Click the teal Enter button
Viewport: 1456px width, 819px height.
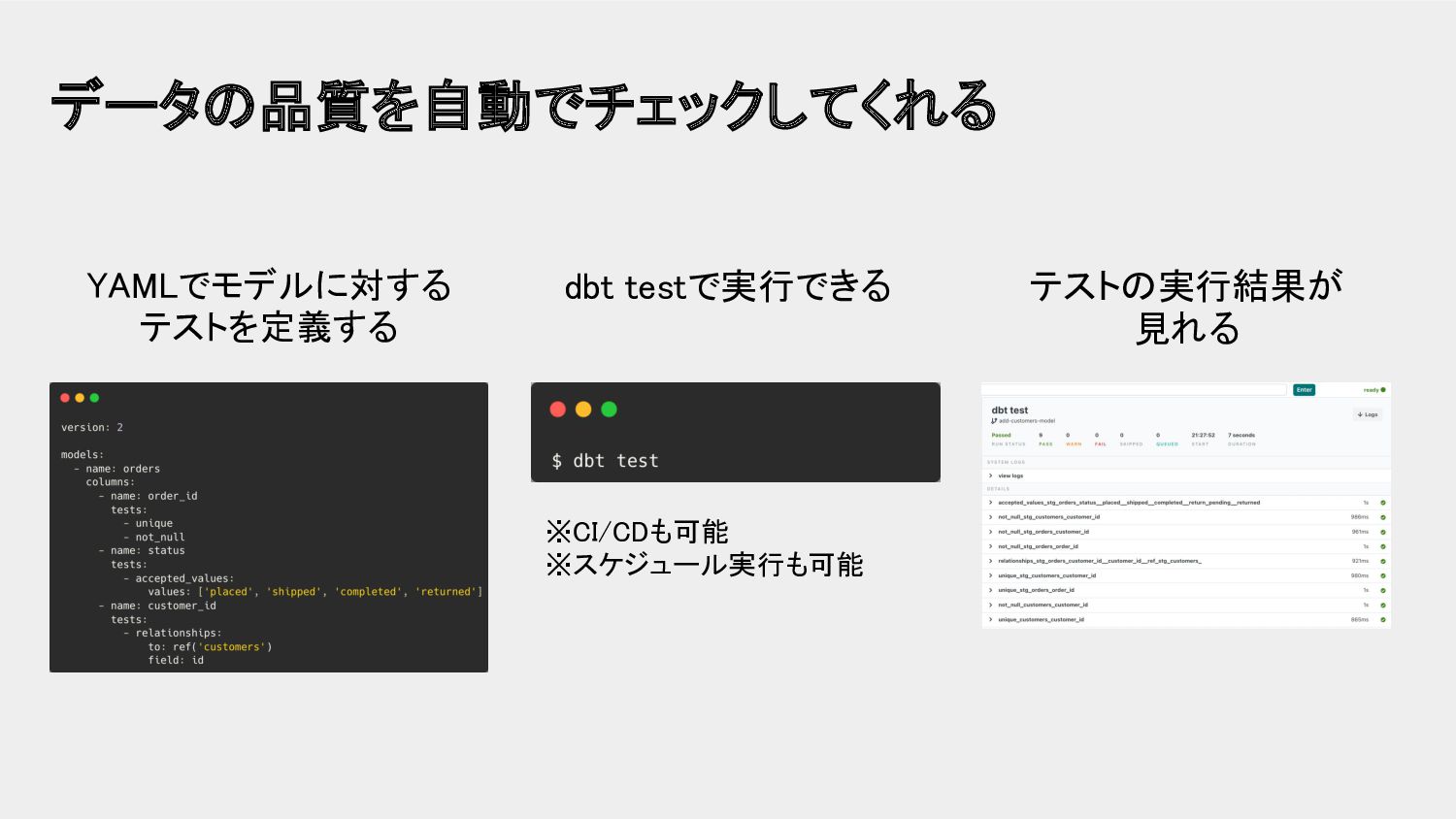1304,390
